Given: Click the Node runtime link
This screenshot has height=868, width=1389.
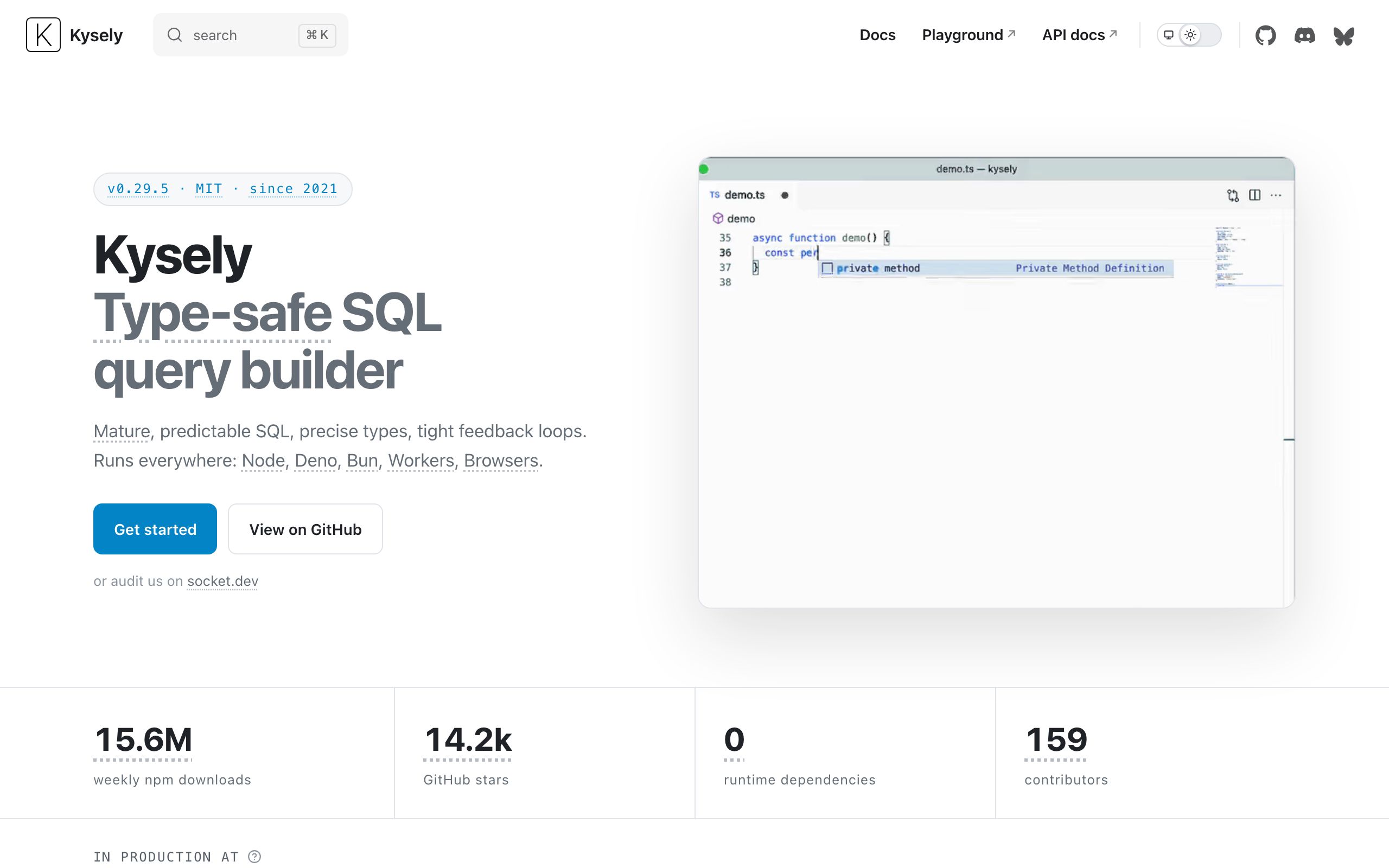Looking at the screenshot, I should click(x=263, y=461).
